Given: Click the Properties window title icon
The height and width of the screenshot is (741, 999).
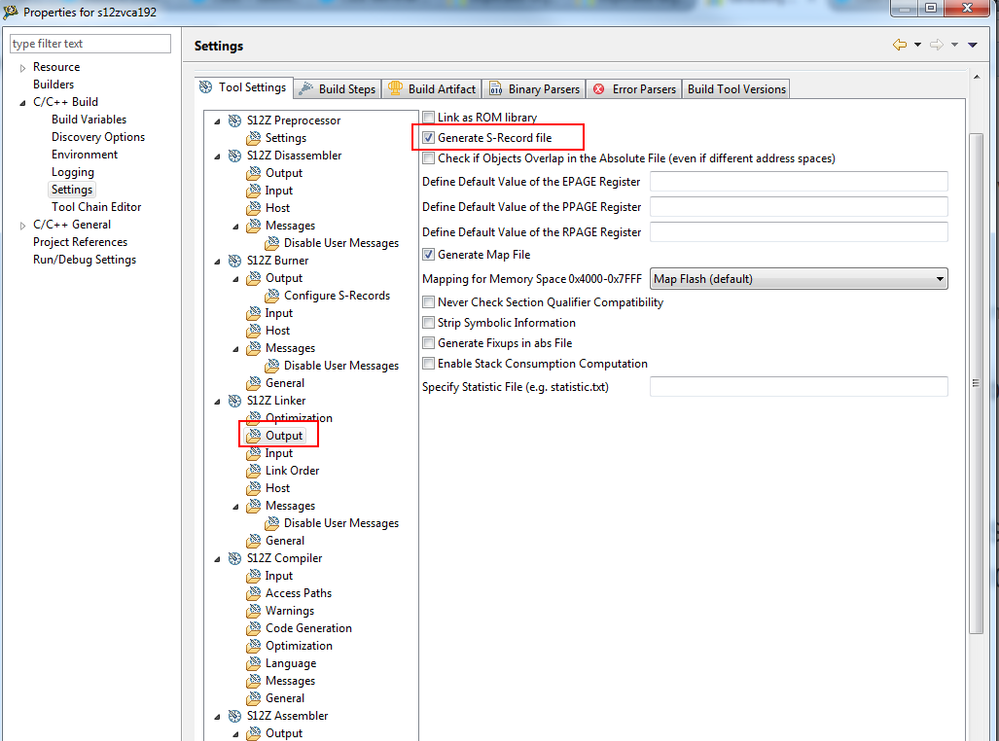Looking at the screenshot, I should 10,11.
